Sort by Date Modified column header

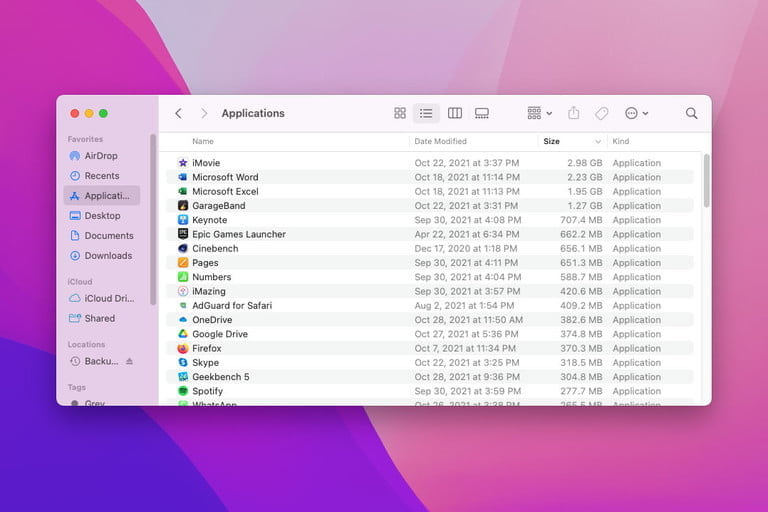click(x=440, y=141)
